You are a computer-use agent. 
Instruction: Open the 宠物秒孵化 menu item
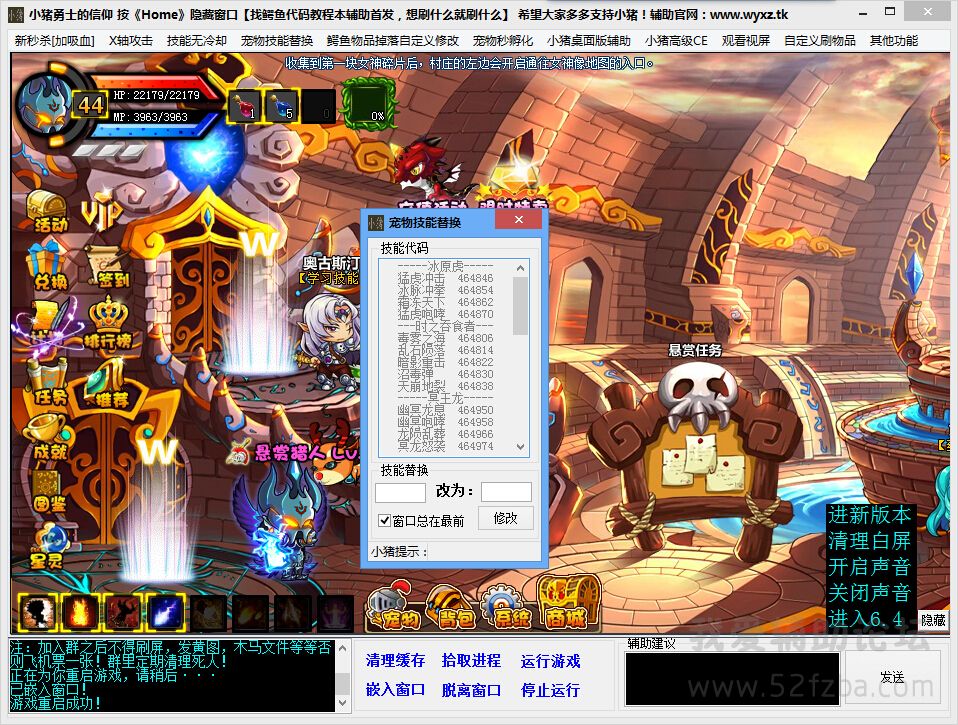(x=502, y=41)
